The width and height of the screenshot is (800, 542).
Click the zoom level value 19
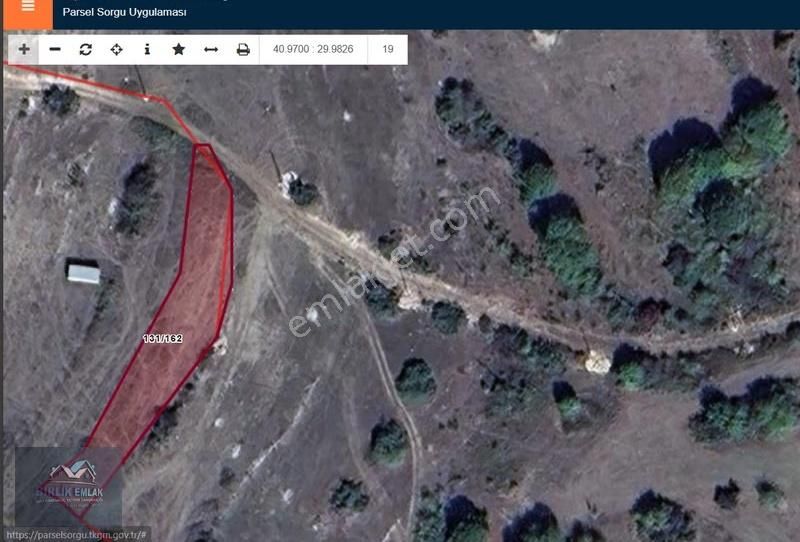[388, 50]
